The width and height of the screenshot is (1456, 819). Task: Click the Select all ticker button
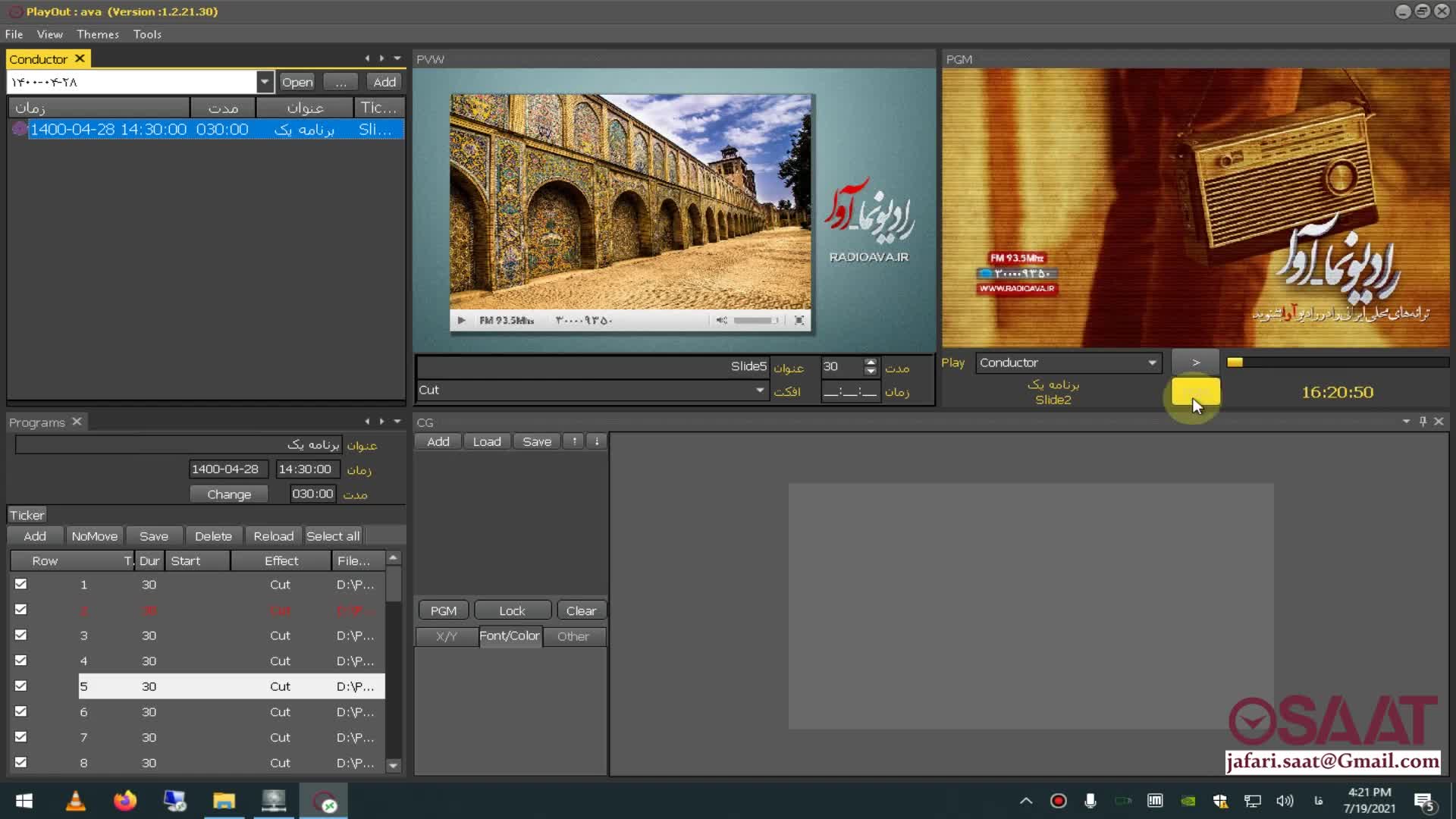pyautogui.click(x=333, y=536)
